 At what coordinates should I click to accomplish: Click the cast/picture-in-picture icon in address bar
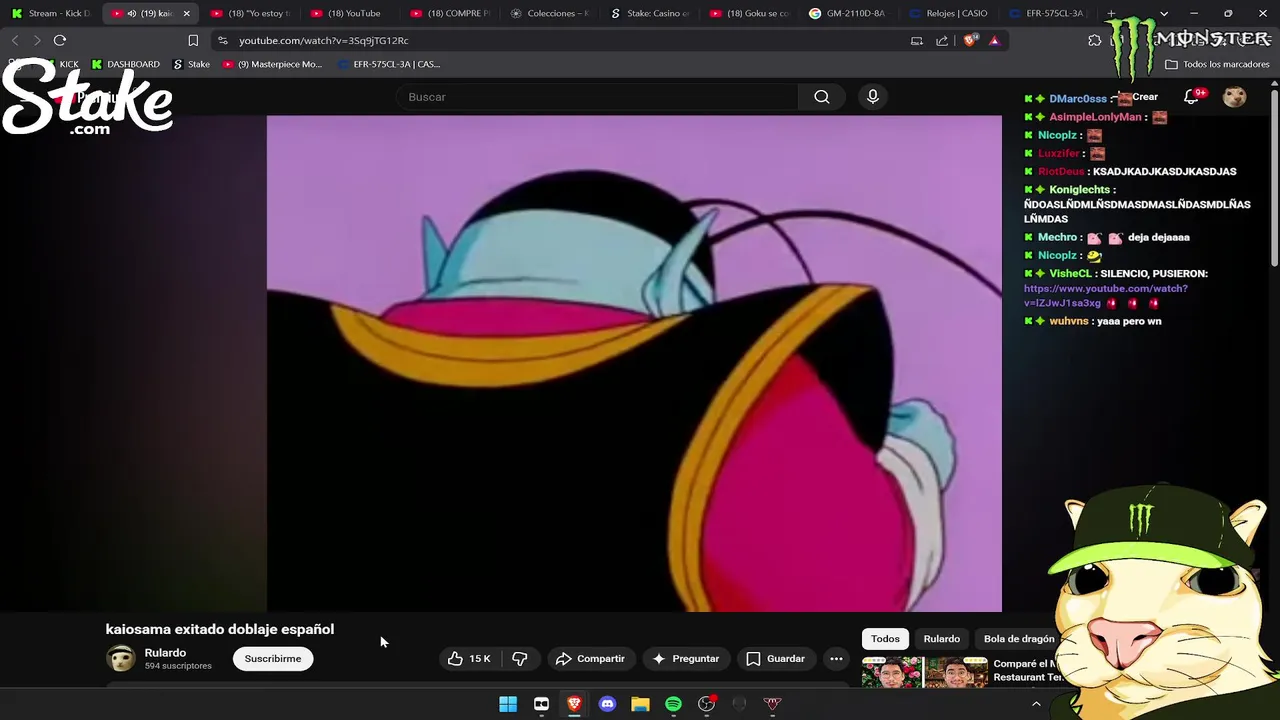917,41
